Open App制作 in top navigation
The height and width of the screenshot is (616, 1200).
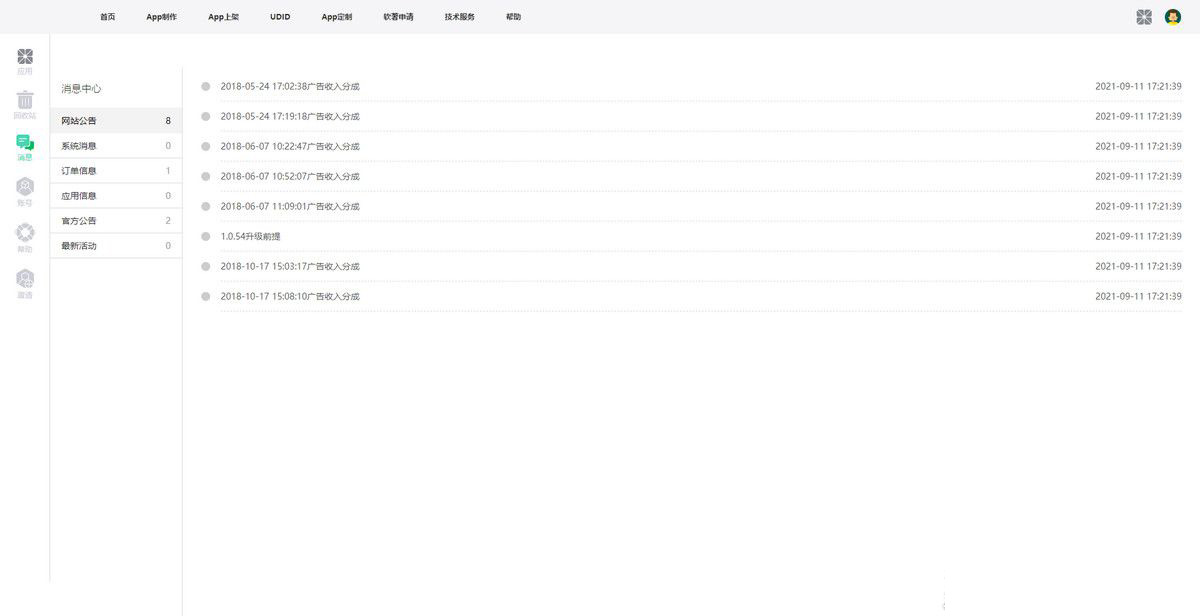[161, 17]
